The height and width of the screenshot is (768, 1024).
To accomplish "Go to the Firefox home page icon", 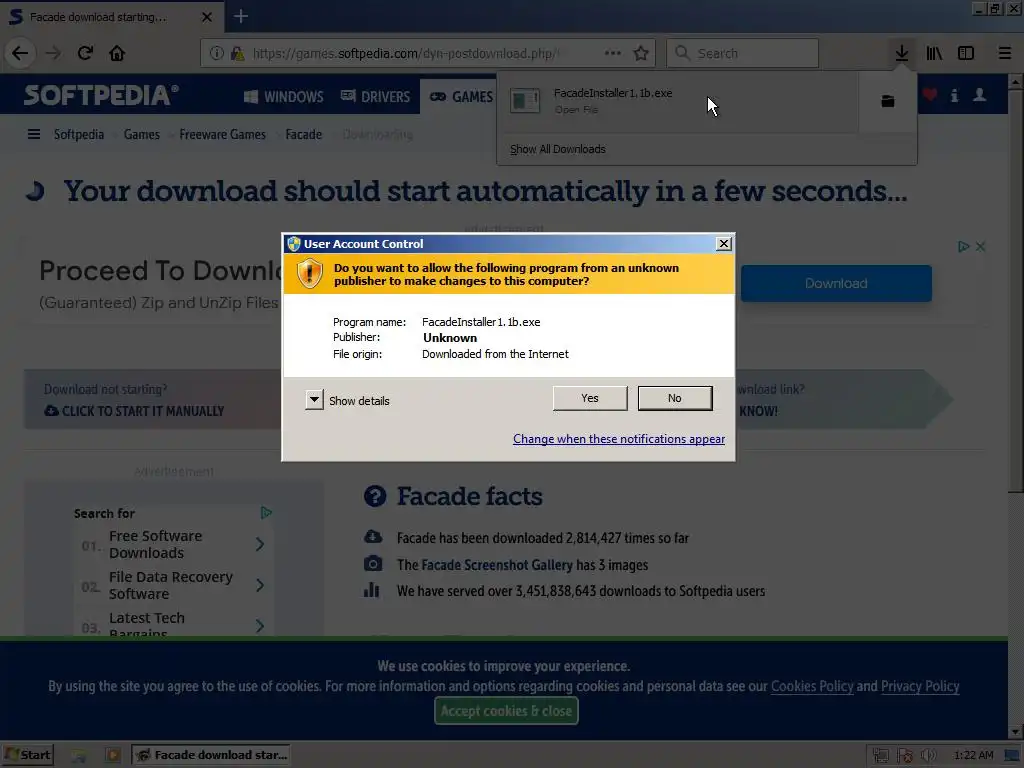I will (x=117, y=53).
